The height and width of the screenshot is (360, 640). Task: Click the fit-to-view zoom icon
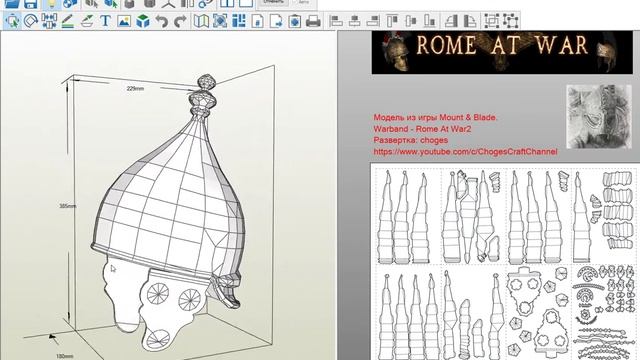220,21
